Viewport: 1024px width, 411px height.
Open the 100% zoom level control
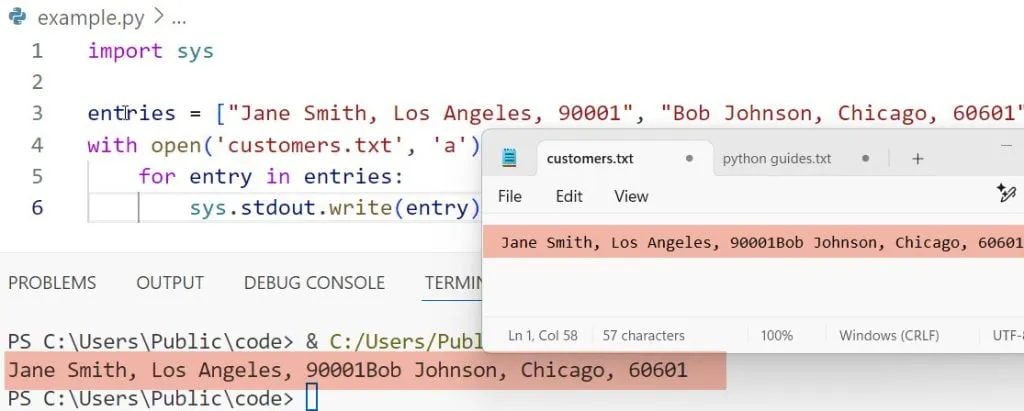[x=776, y=335]
